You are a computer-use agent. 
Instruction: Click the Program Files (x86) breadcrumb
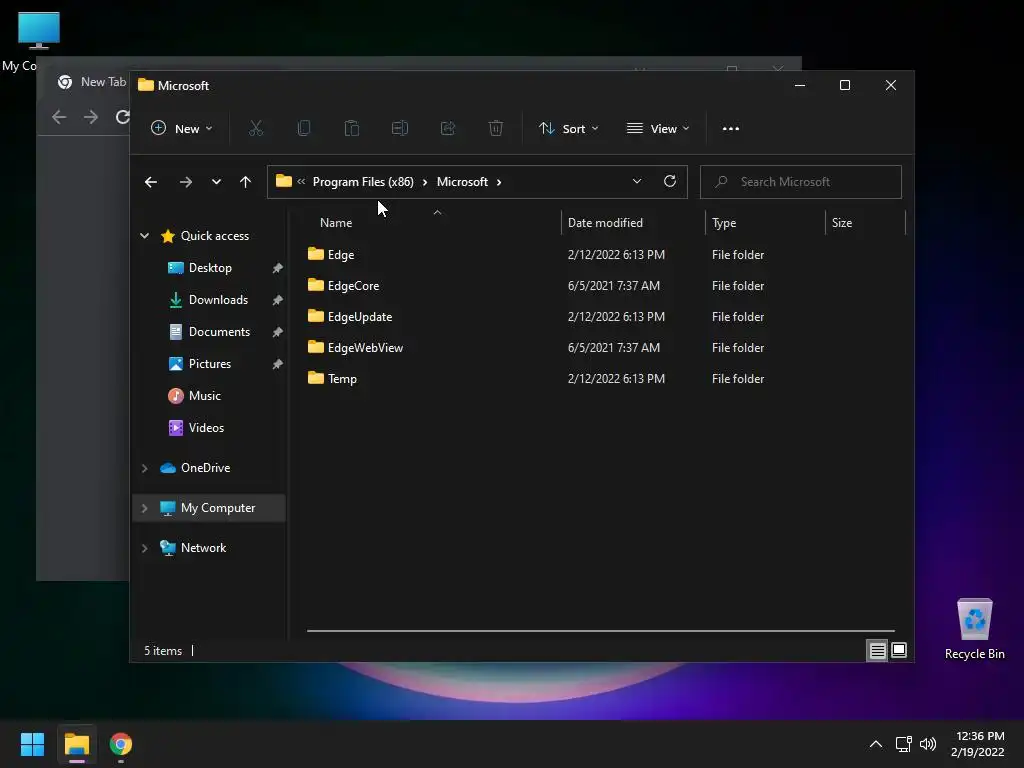pos(363,182)
